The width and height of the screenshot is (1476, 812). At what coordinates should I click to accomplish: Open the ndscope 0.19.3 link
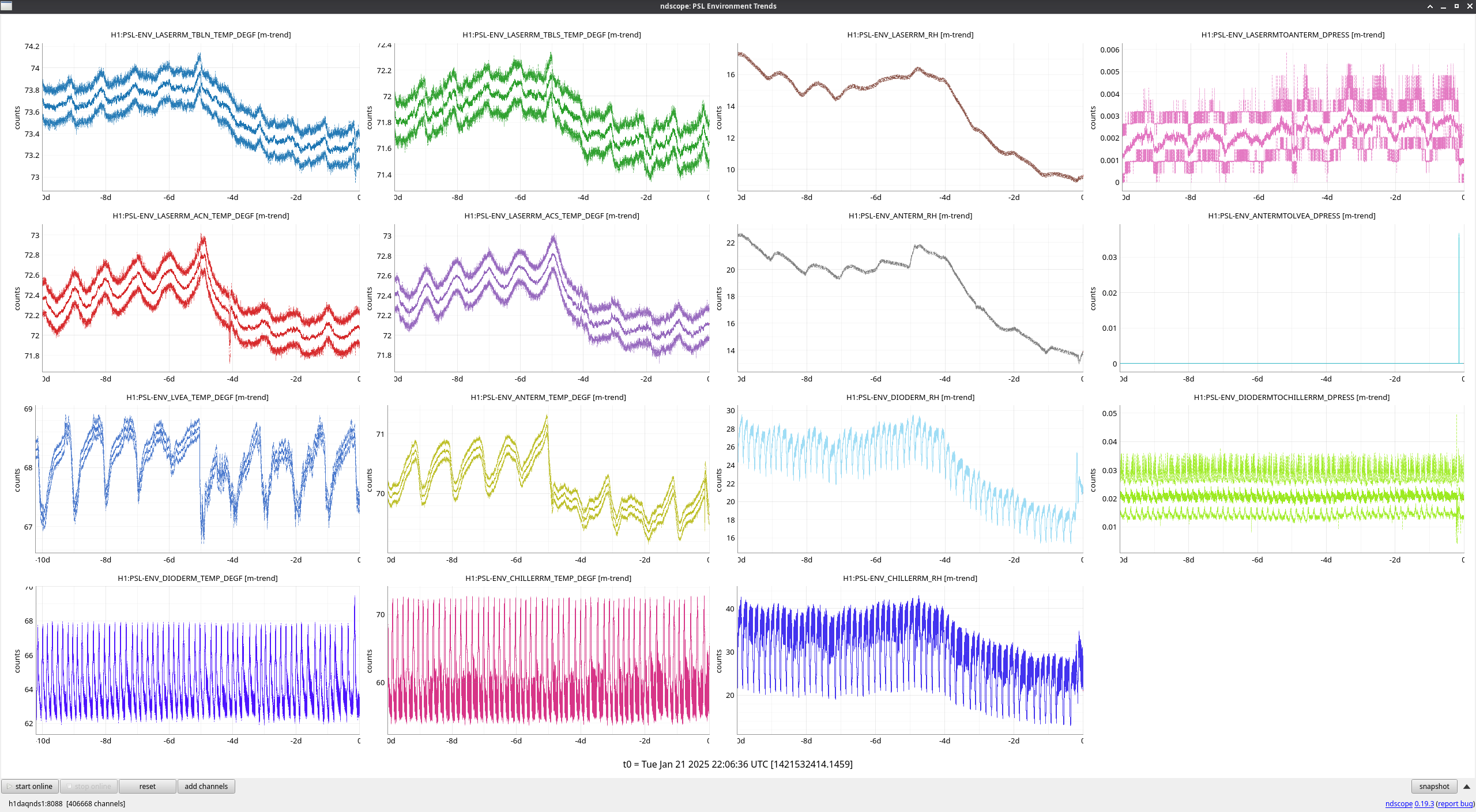tap(1409, 803)
